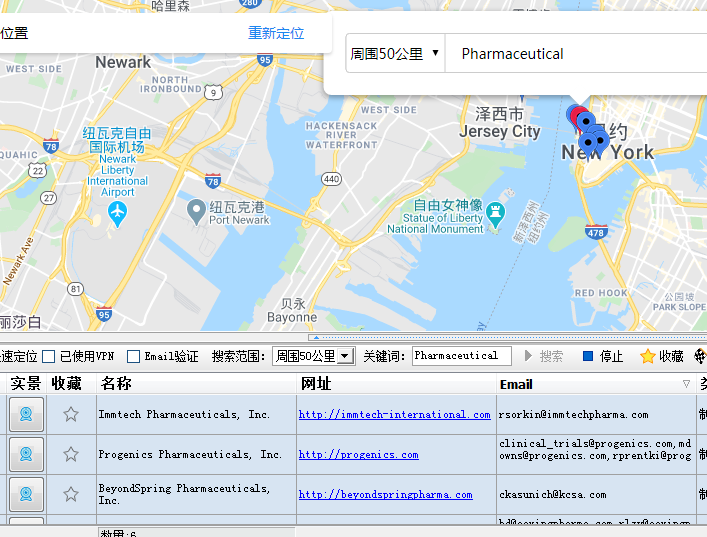Image resolution: width=707 pixels, height=537 pixels.
Task: Sort by the 网址 column header
Action: coord(396,384)
